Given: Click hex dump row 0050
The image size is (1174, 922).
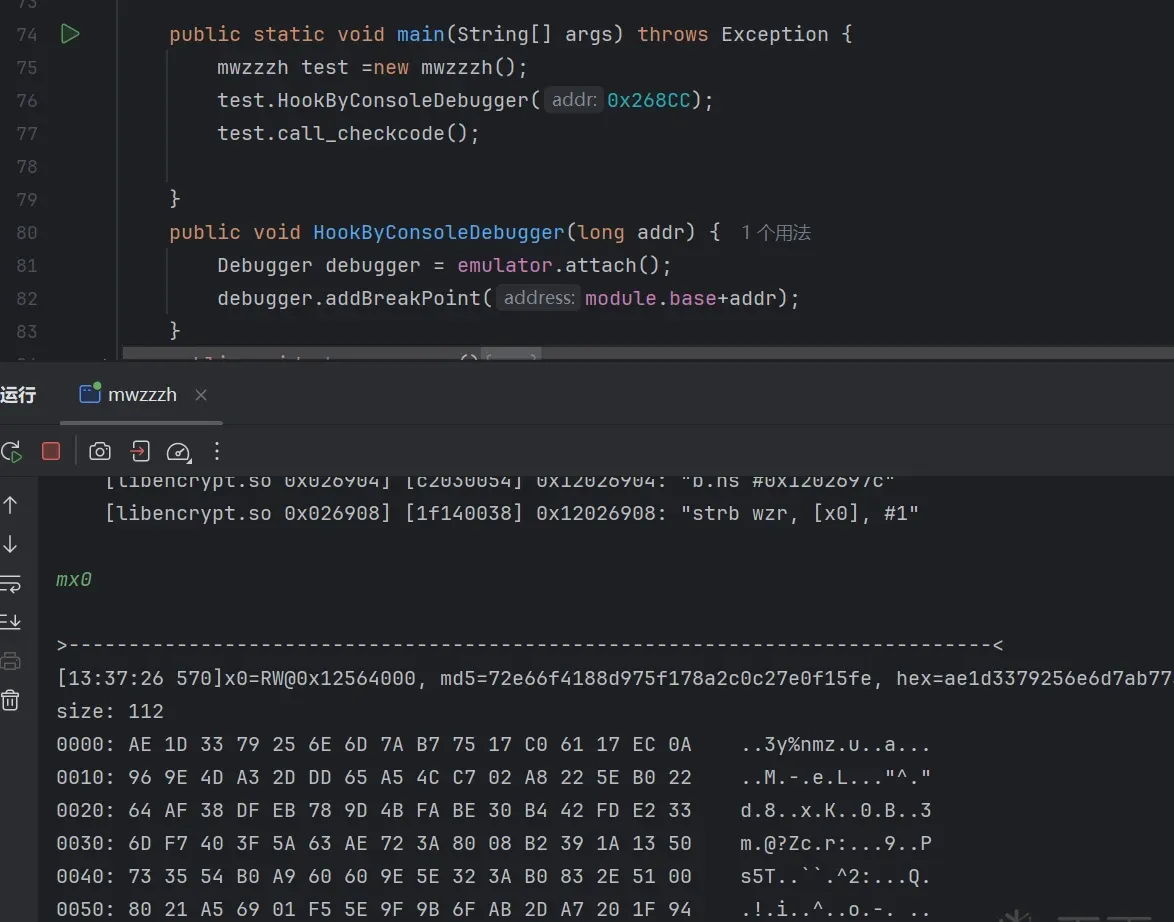Looking at the screenshot, I should tap(493, 909).
